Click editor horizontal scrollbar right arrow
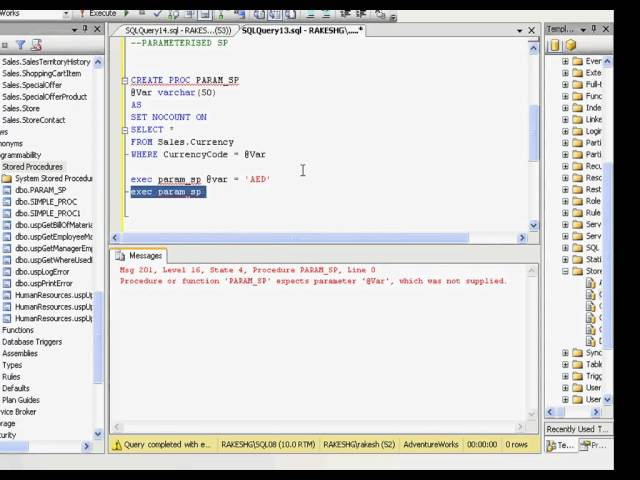This screenshot has width=640, height=480. click(x=522, y=238)
